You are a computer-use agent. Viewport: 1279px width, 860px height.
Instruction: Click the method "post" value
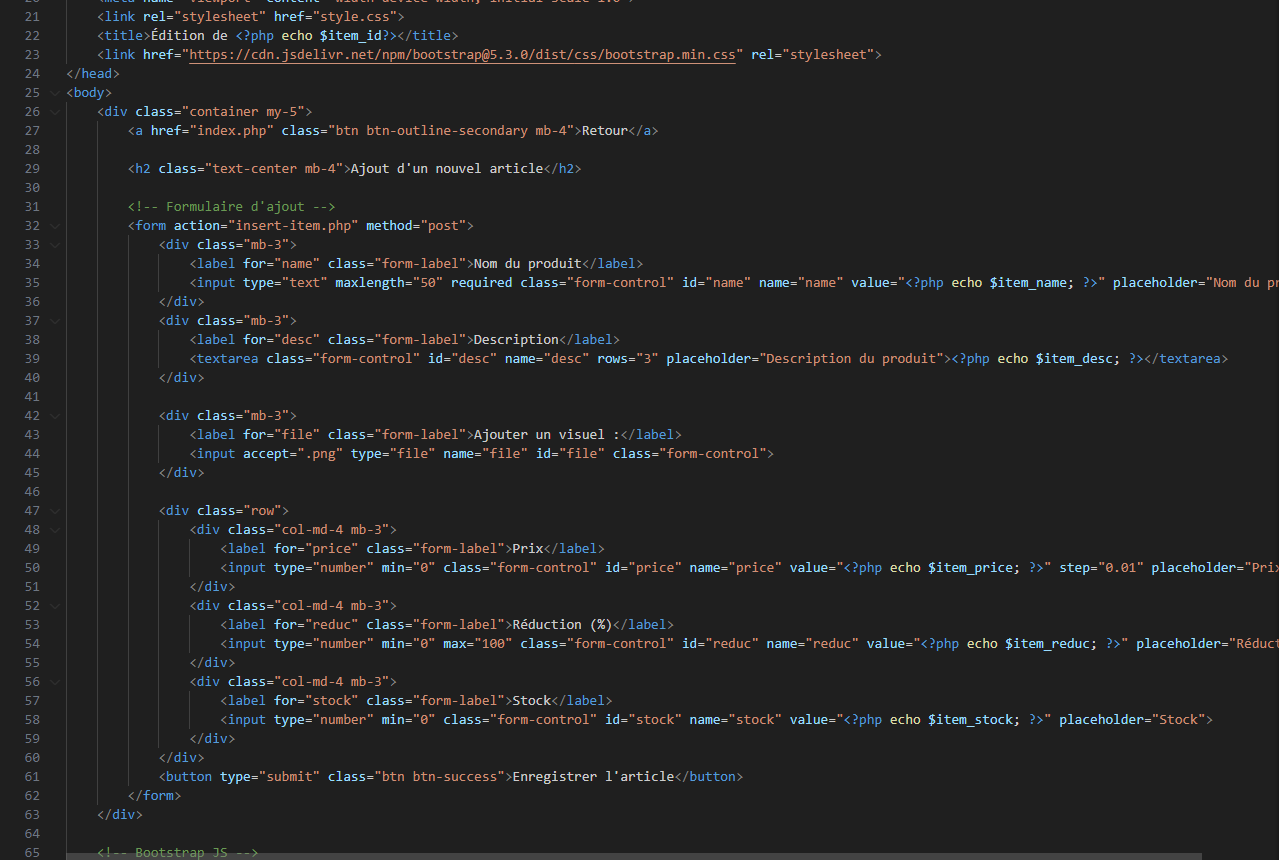443,226
